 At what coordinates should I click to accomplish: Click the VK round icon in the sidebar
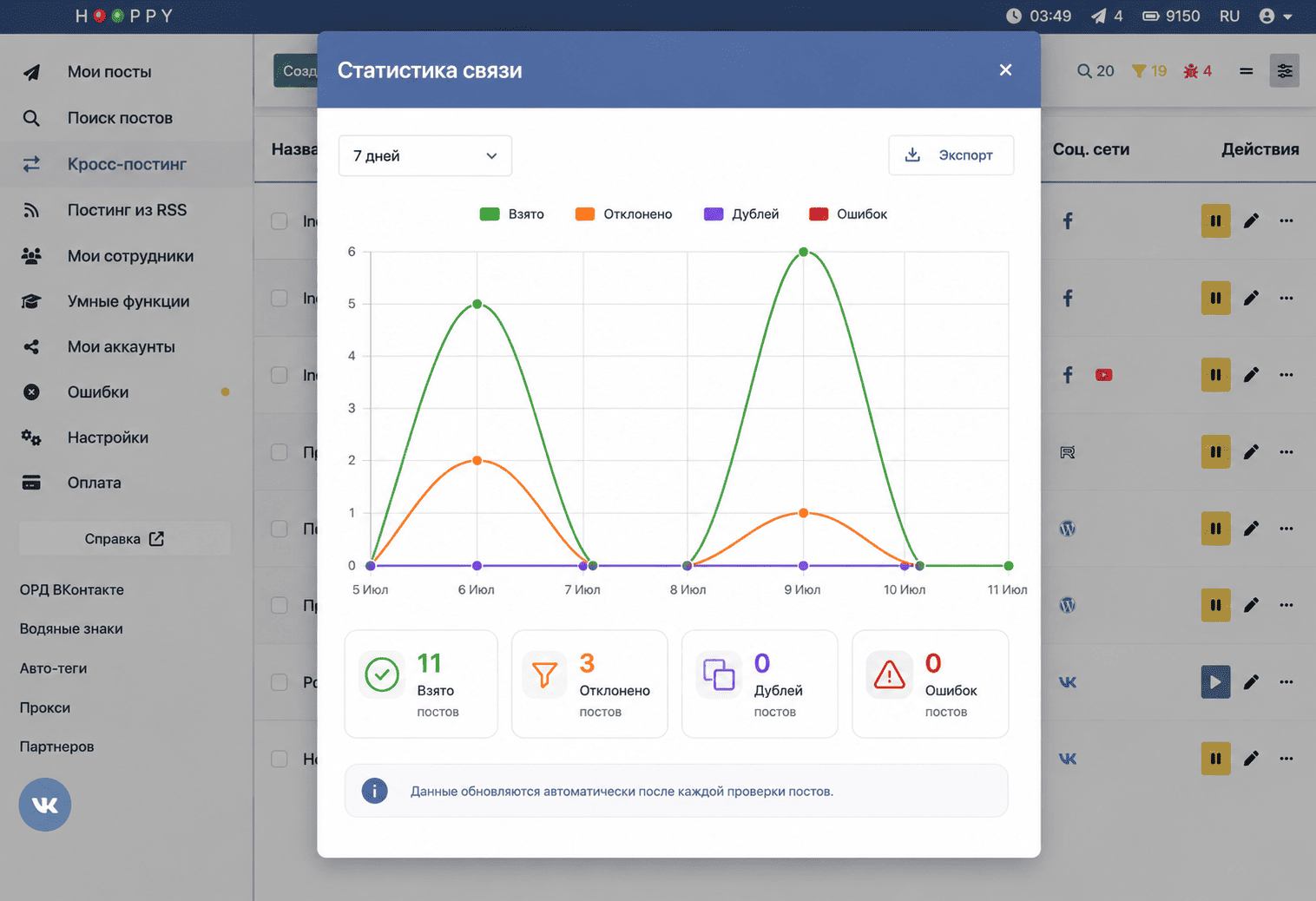point(44,805)
